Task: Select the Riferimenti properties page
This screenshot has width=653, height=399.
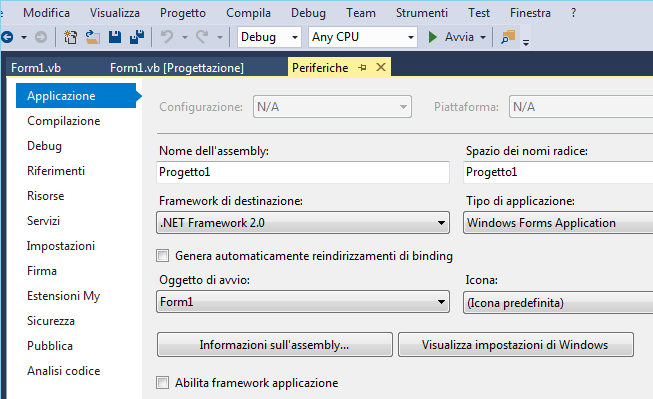Action: click(56, 171)
